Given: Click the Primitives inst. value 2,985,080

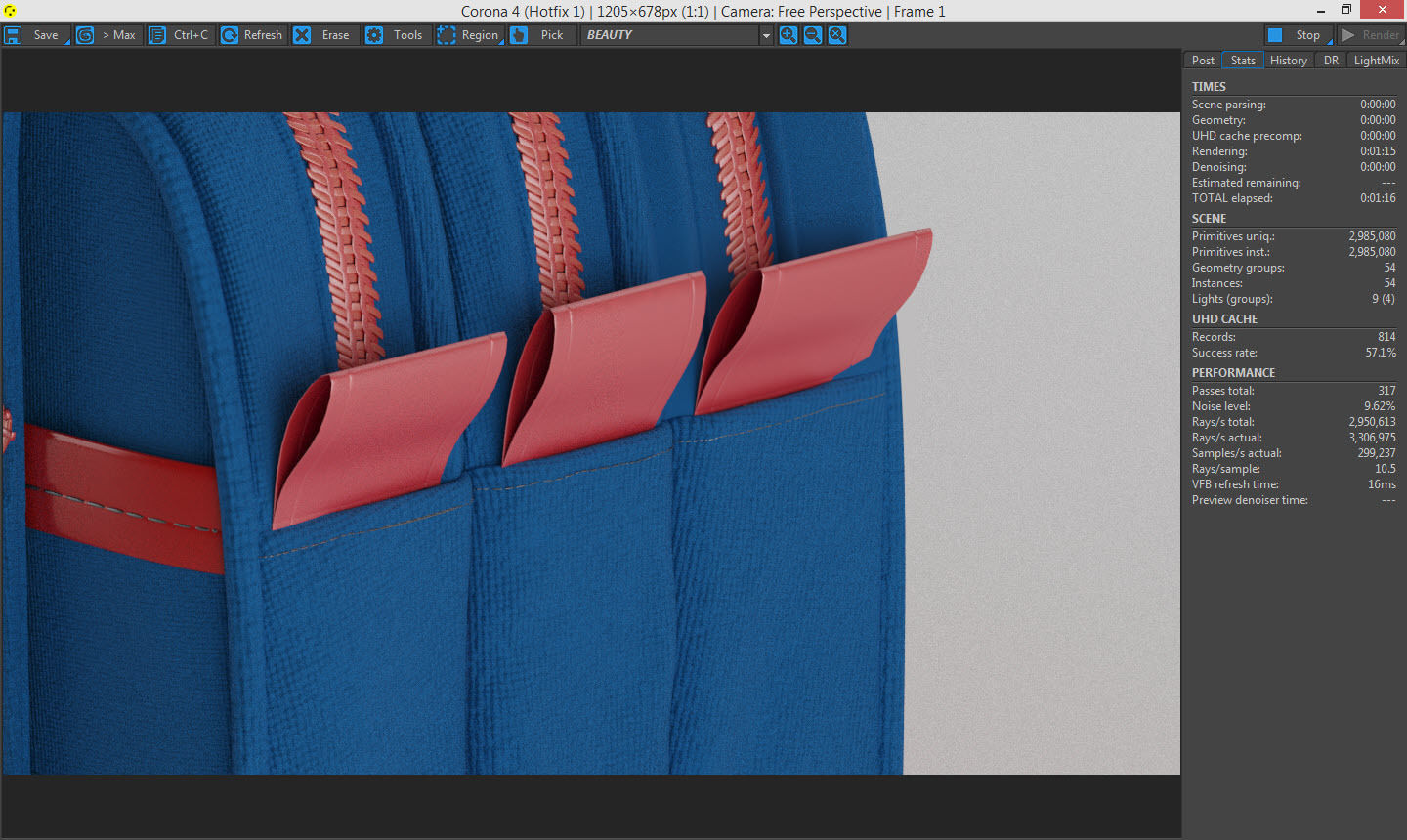Looking at the screenshot, I should [1372, 252].
